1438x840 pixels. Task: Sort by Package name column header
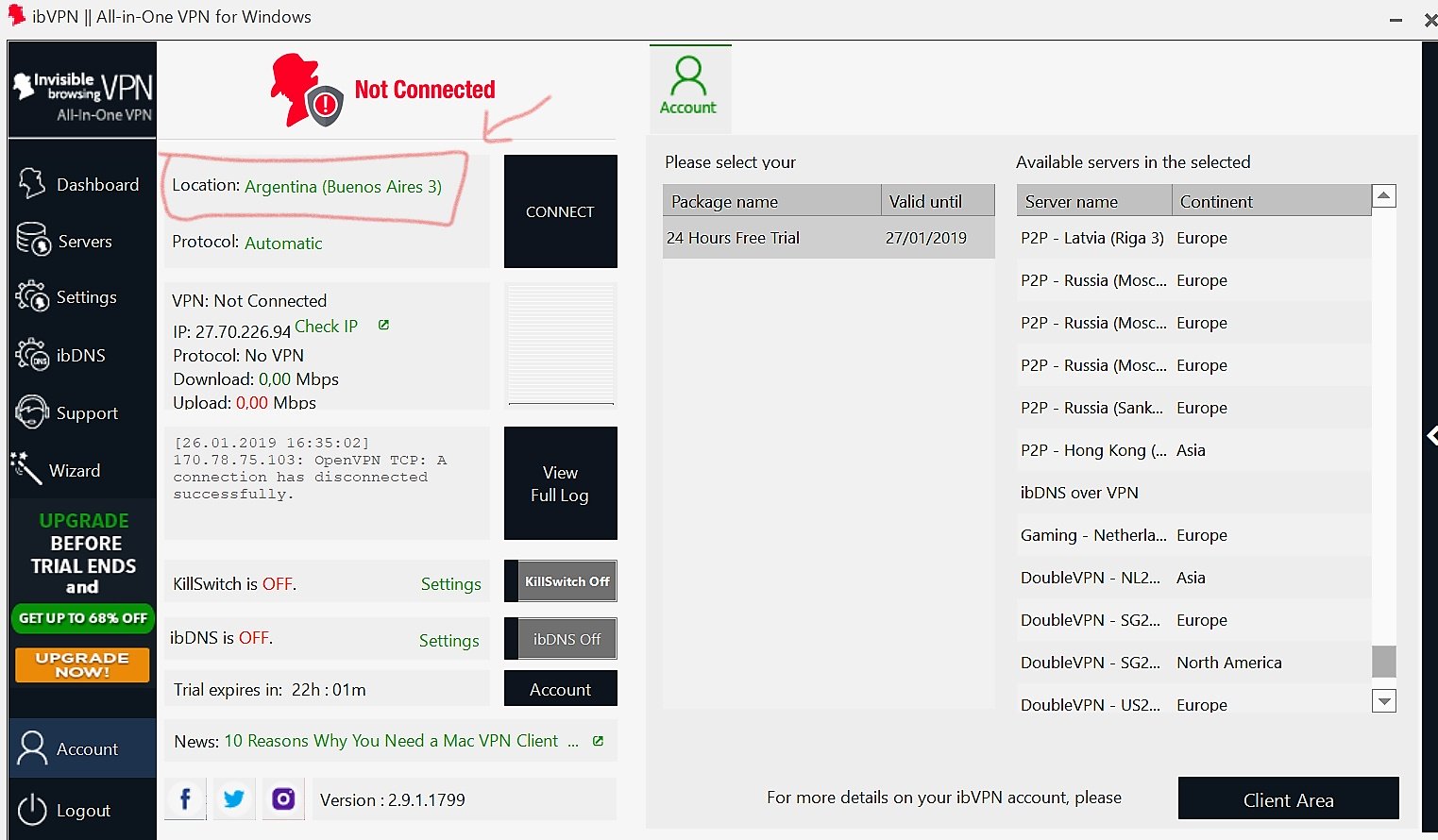pos(771,200)
